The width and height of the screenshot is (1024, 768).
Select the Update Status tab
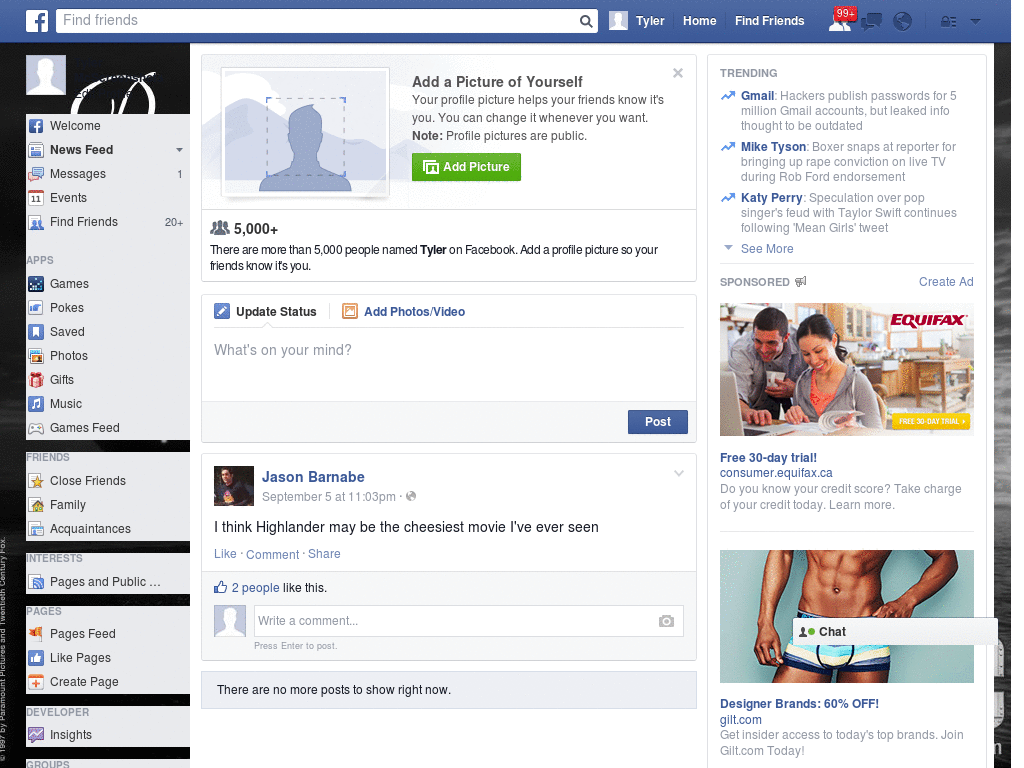[x=265, y=312]
